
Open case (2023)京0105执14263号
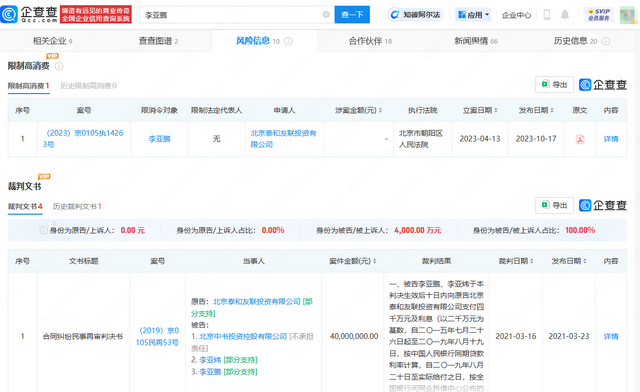83,139
